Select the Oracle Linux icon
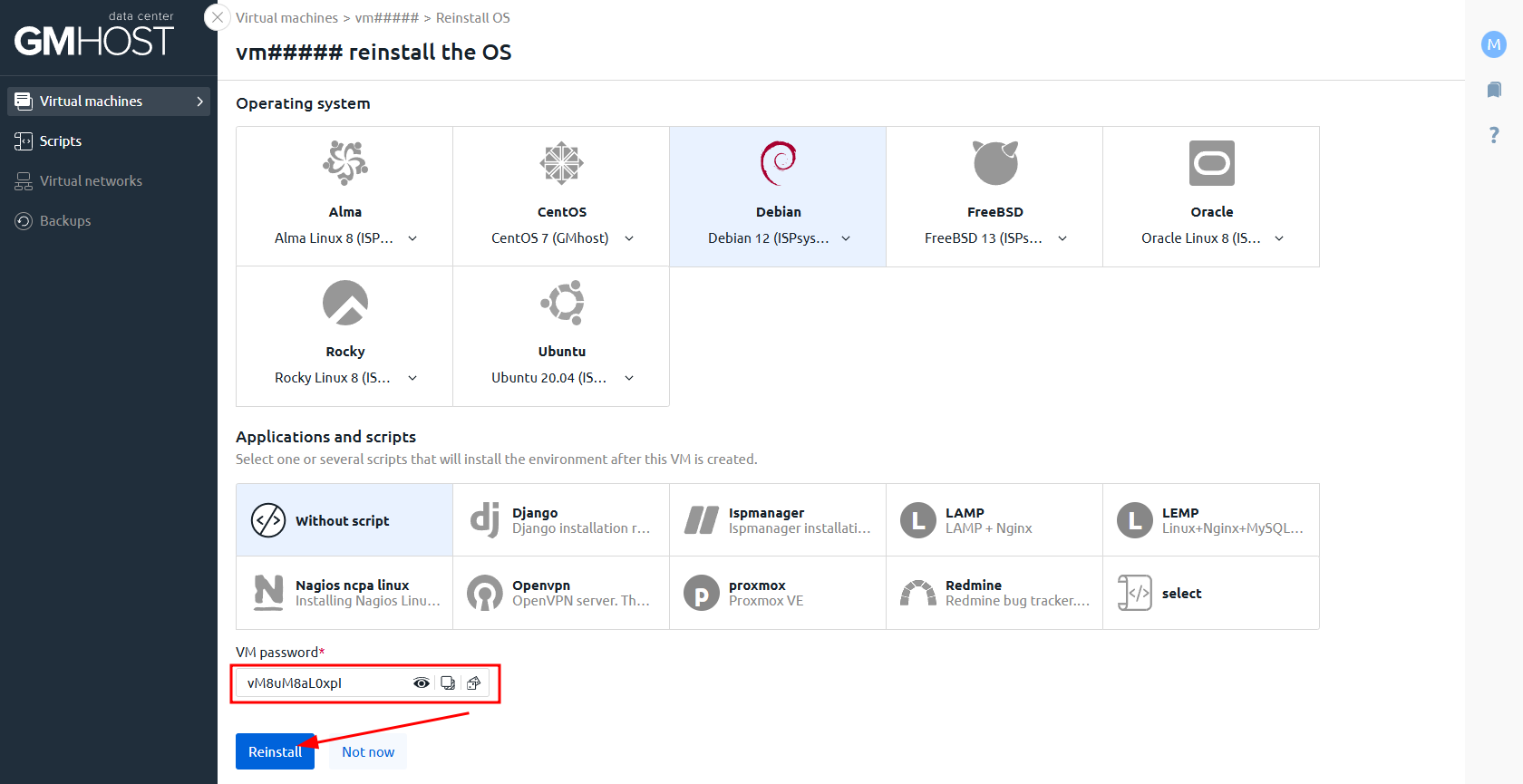This screenshot has width=1523, height=784. (x=1211, y=163)
